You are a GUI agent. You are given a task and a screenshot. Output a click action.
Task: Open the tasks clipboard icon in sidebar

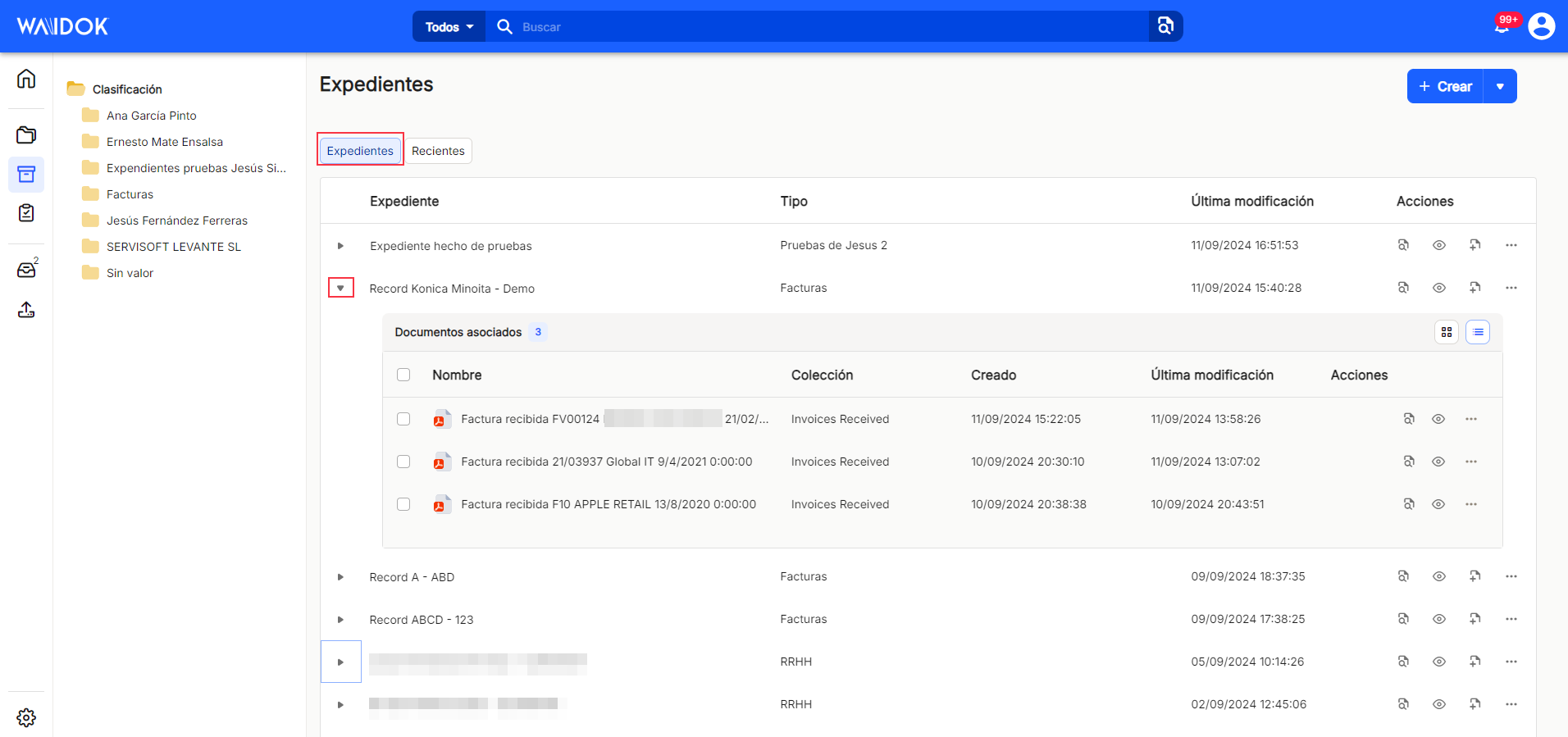(x=26, y=213)
